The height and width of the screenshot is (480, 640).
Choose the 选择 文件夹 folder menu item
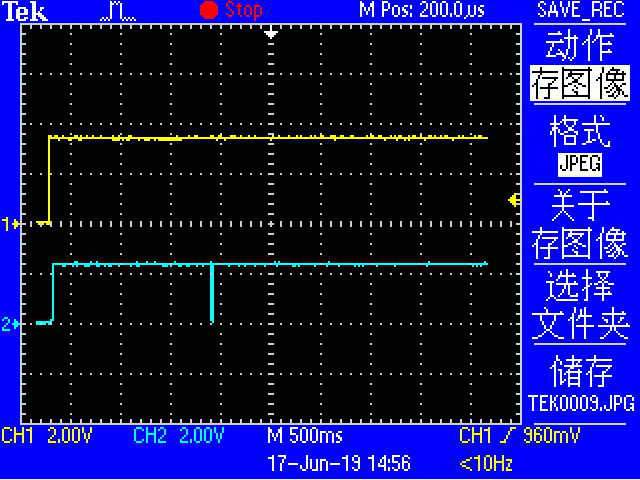580,305
